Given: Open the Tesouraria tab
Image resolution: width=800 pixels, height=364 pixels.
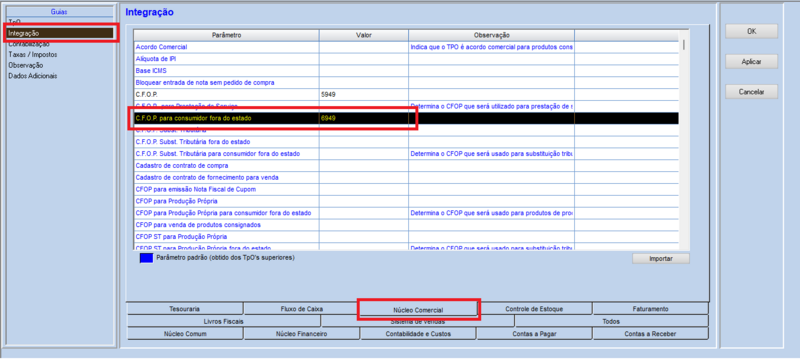Looking at the screenshot, I should 184,309.
